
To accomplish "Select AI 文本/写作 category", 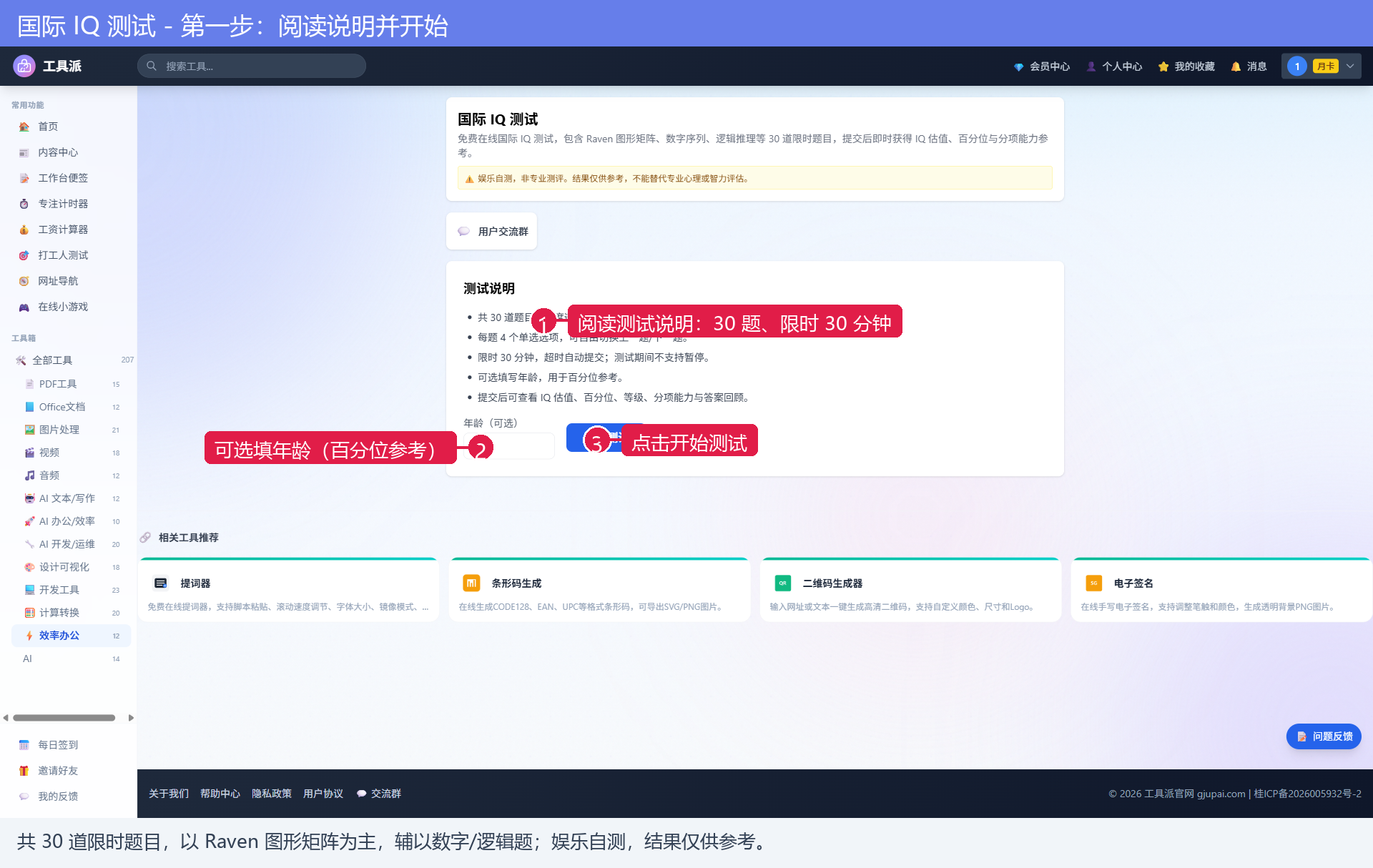I will 72,498.
